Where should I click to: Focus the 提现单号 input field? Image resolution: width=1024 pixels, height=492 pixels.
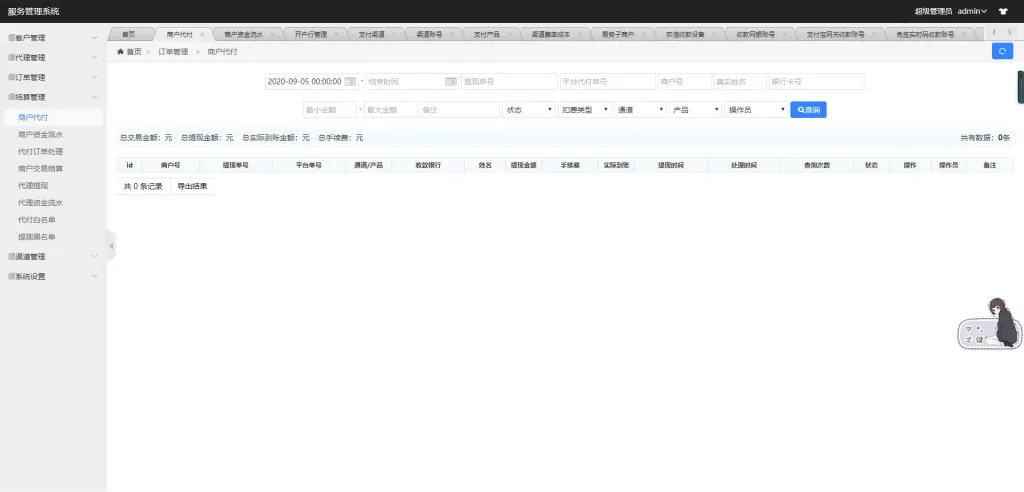click(x=509, y=82)
